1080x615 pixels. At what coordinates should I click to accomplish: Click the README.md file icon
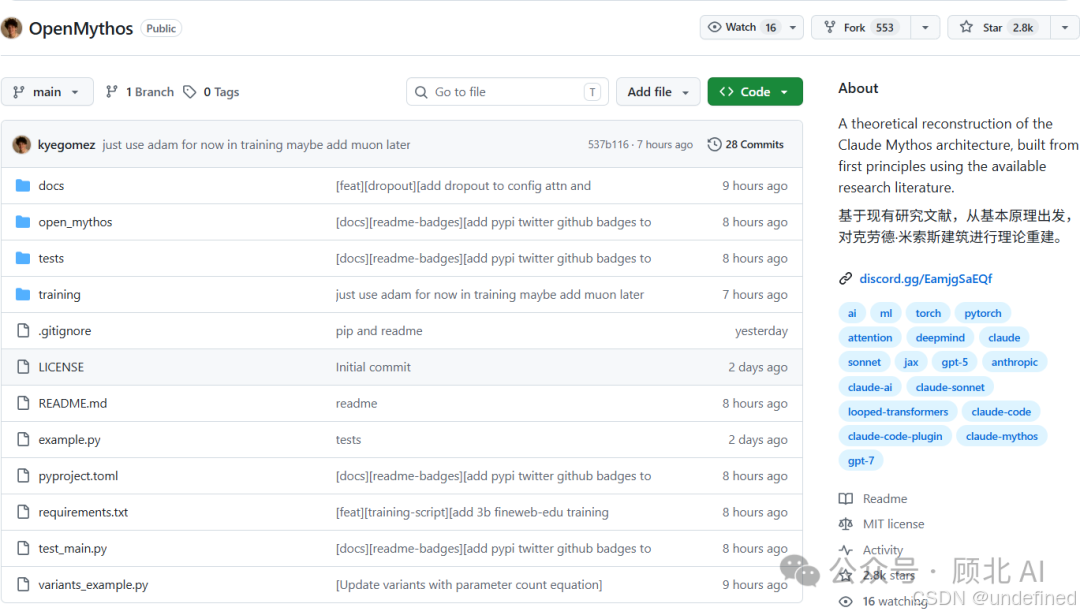pyautogui.click(x=23, y=403)
